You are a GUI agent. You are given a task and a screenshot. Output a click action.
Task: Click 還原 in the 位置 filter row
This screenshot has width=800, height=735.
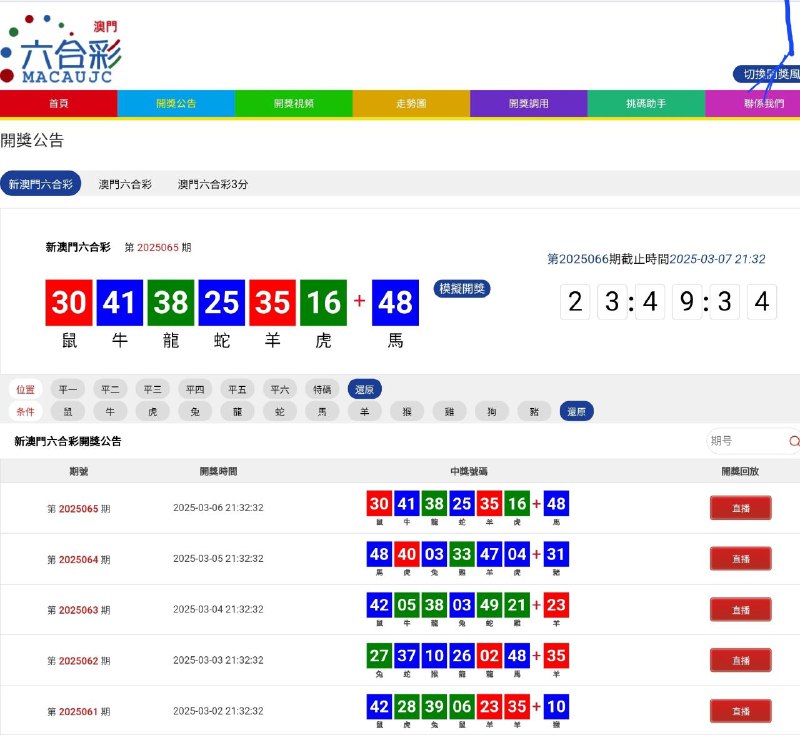tap(364, 390)
